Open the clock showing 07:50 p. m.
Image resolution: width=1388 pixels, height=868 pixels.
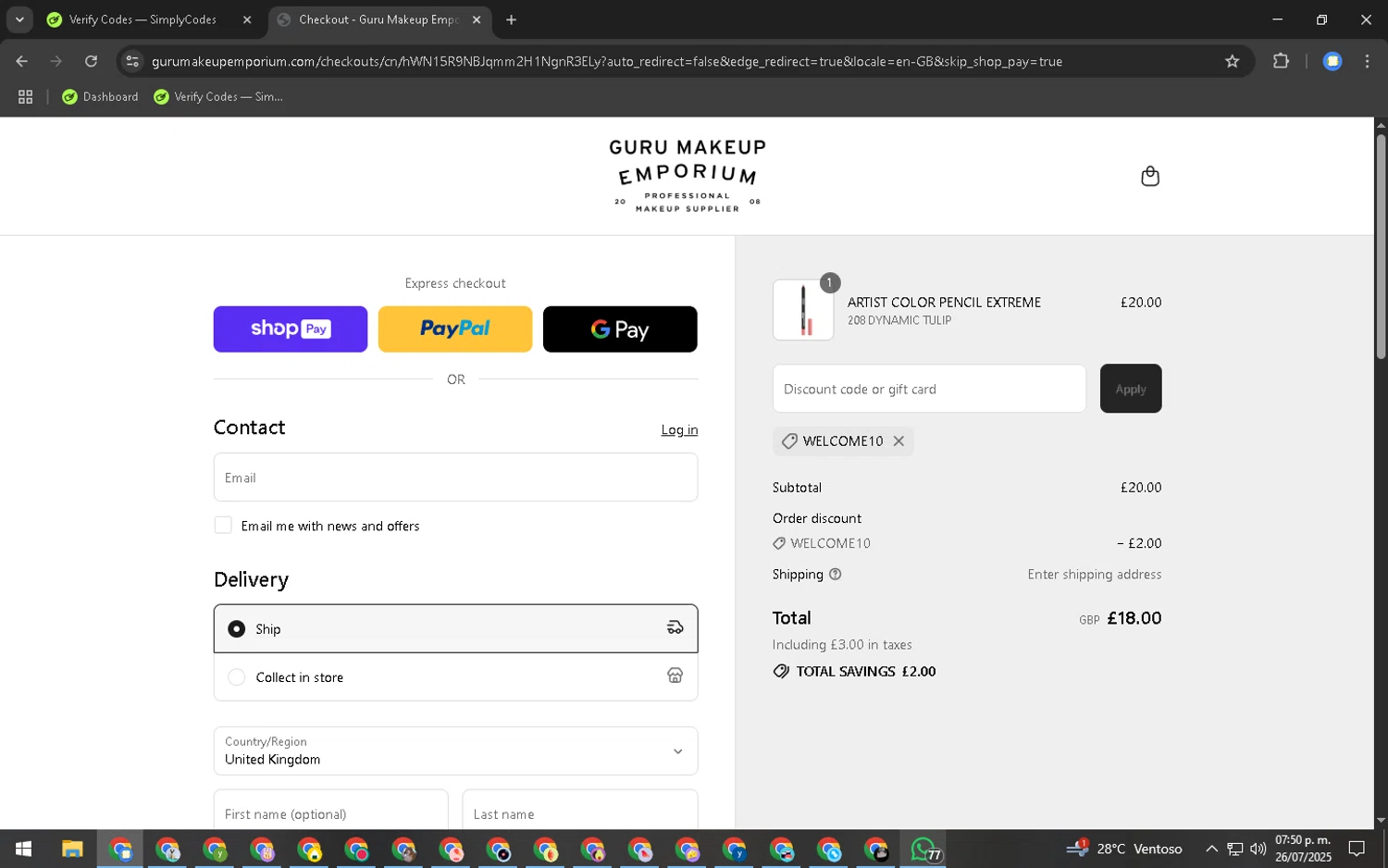pos(1303,849)
